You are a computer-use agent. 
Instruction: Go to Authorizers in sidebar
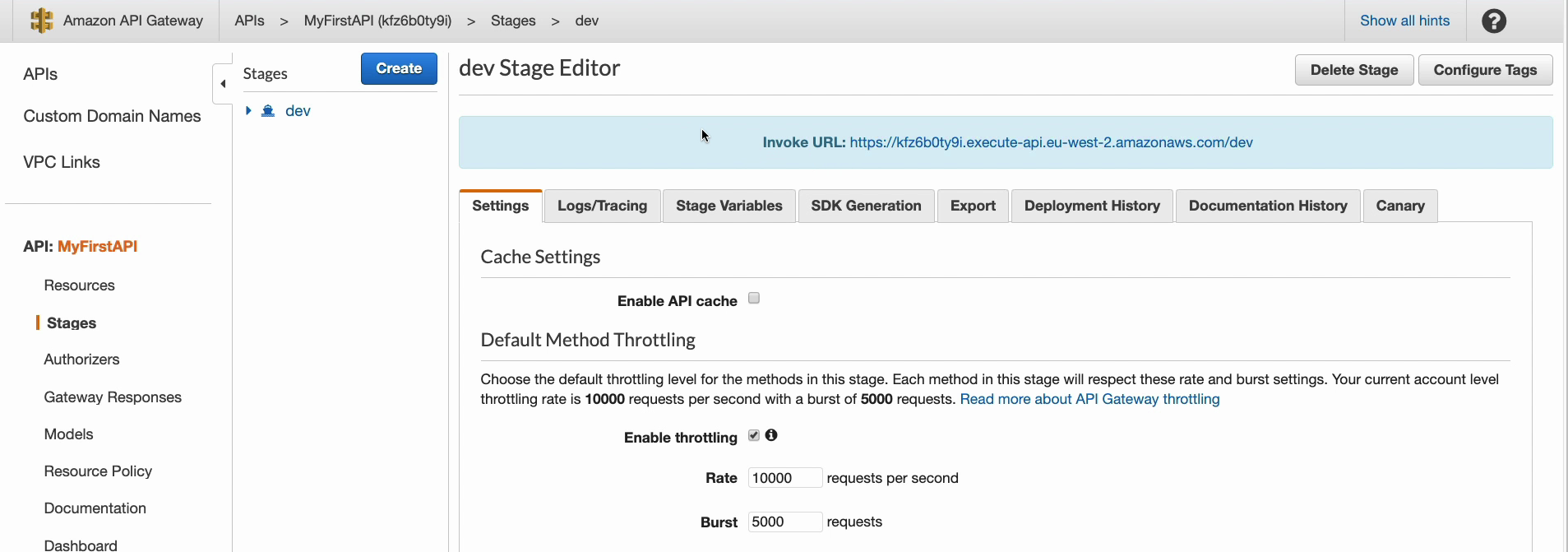pos(81,359)
